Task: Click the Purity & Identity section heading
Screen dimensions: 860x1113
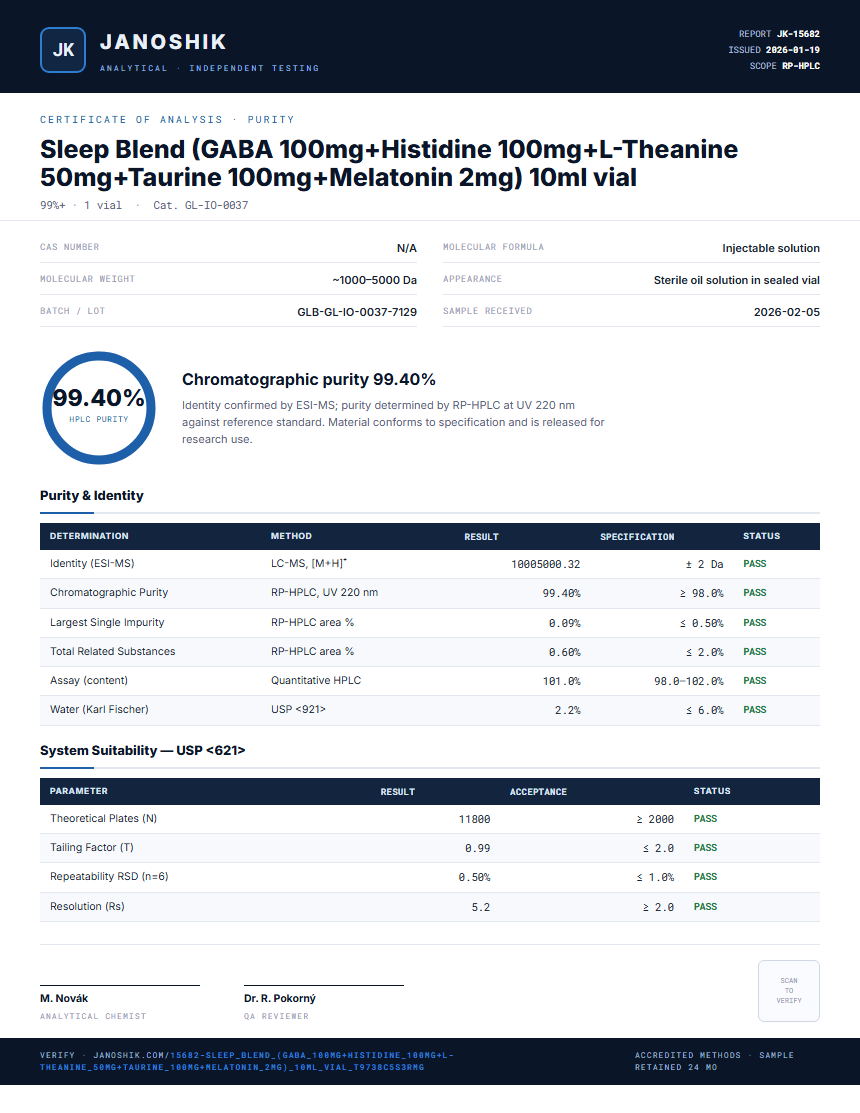Action: pos(92,495)
